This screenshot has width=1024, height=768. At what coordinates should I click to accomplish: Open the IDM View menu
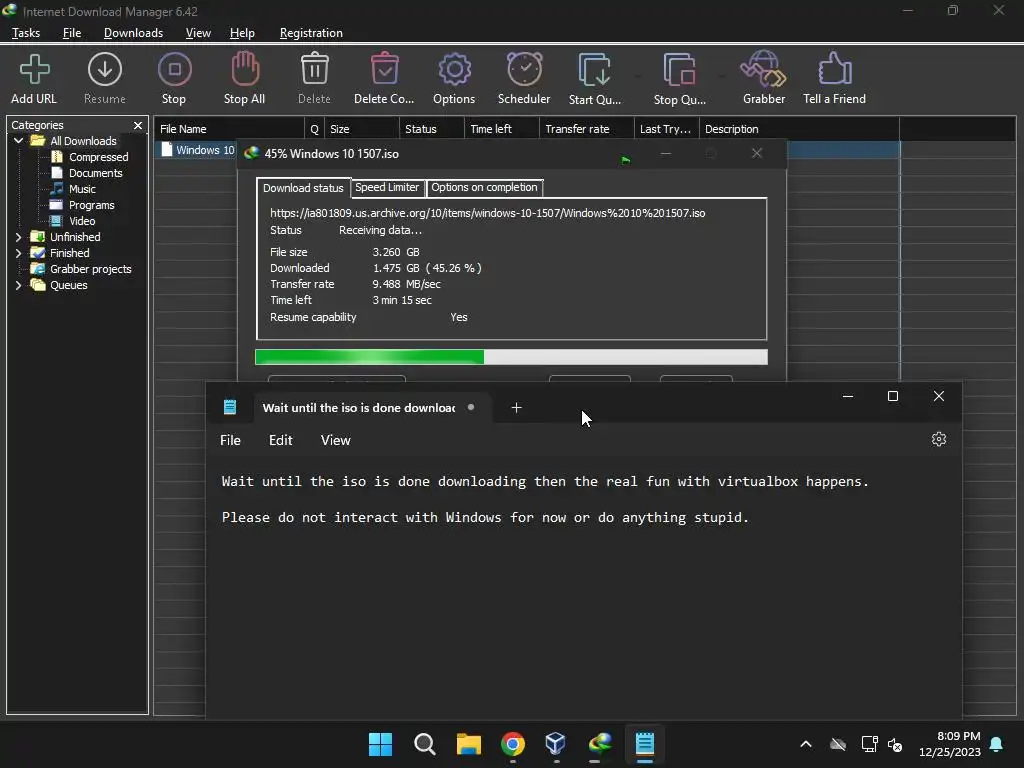pyautogui.click(x=198, y=33)
